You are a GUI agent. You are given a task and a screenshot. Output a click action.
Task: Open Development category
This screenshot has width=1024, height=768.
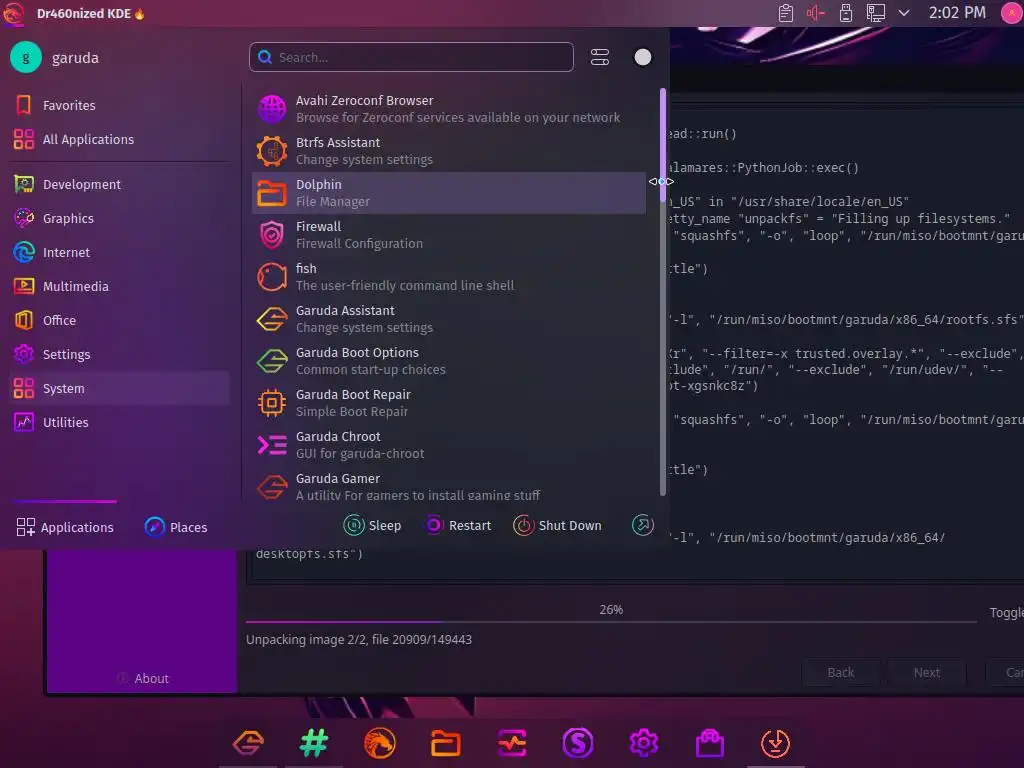(120, 184)
